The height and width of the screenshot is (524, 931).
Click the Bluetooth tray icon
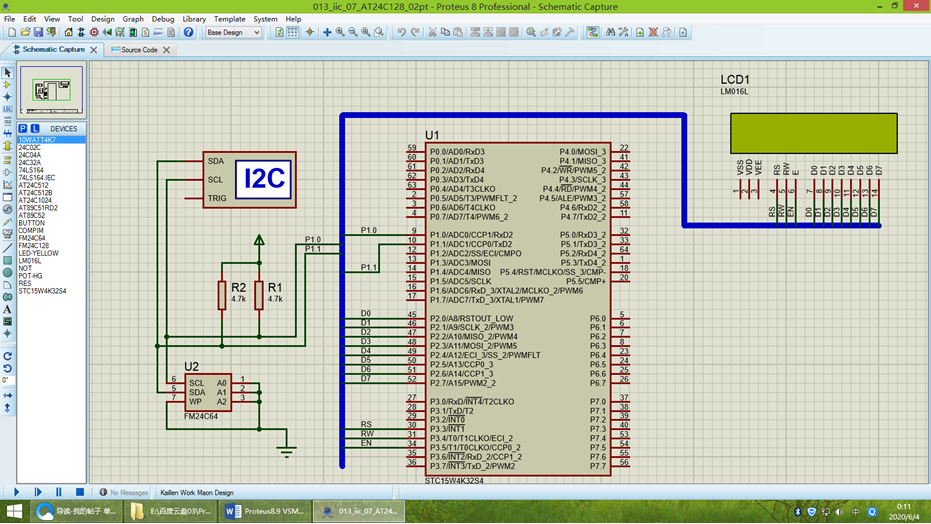(x=797, y=512)
